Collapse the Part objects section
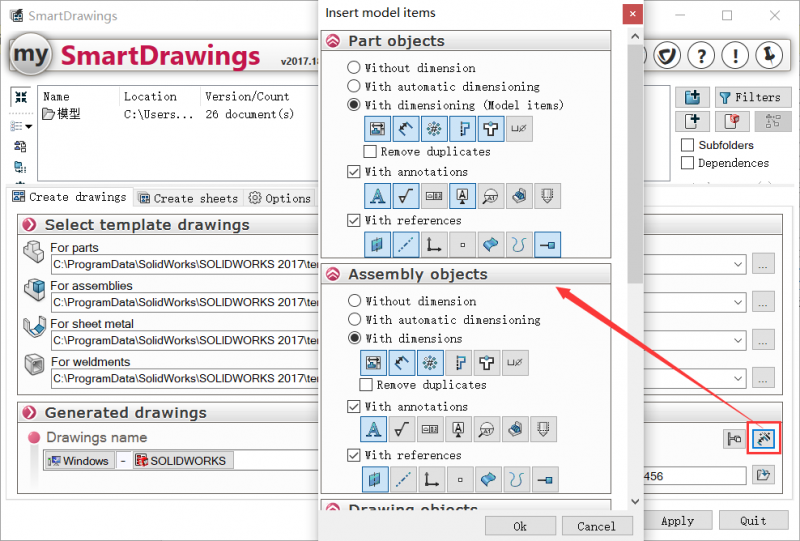800x541 pixels. coord(333,41)
